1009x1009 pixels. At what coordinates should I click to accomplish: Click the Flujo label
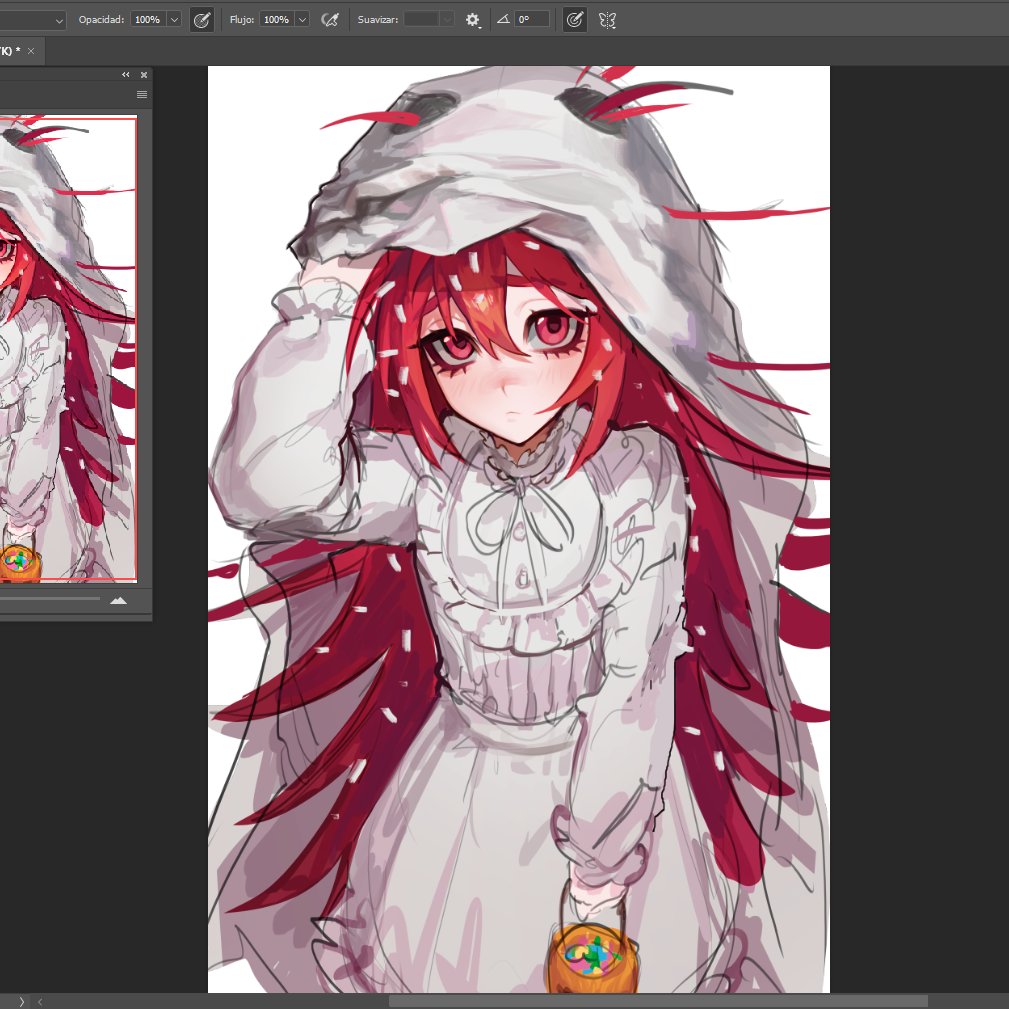click(x=242, y=19)
